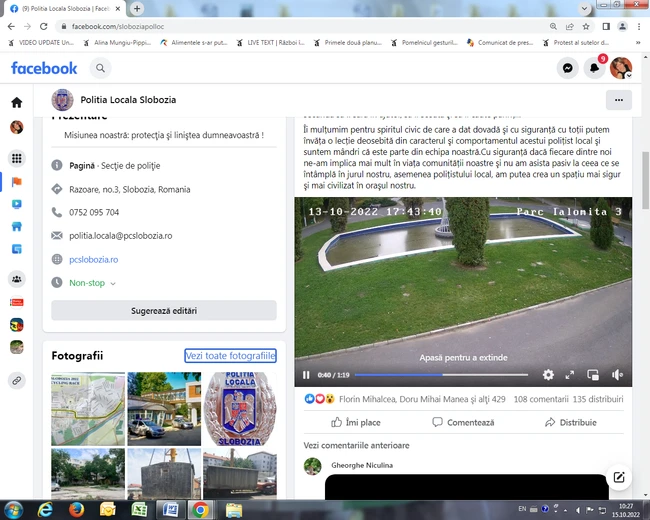Open profile avatar shortcut in left sidebar
650x520 pixels.
point(17,127)
